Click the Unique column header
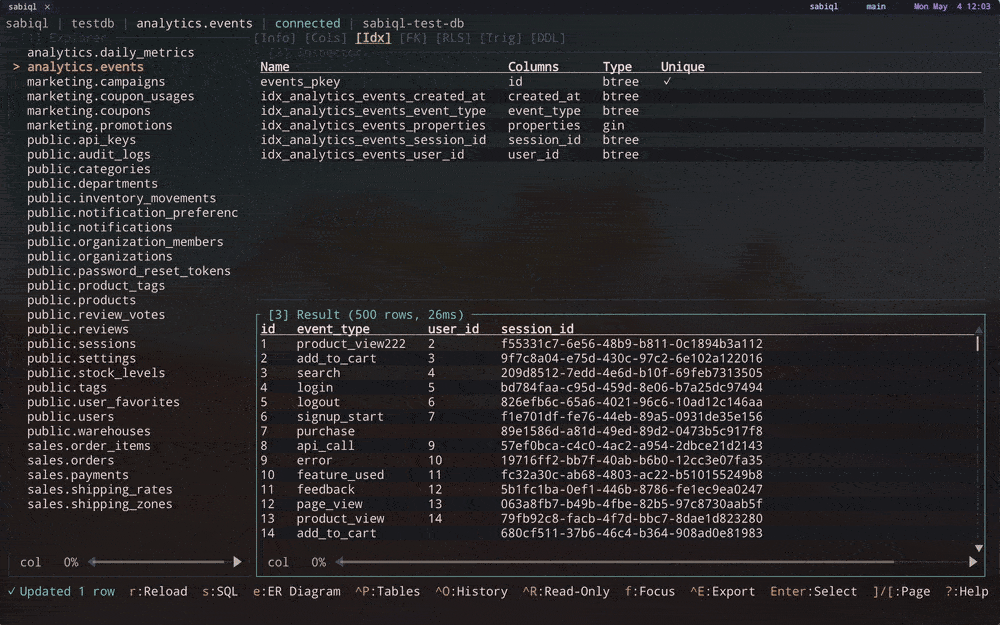The width and height of the screenshot is (1000, 625). click(x=682, y=66)
